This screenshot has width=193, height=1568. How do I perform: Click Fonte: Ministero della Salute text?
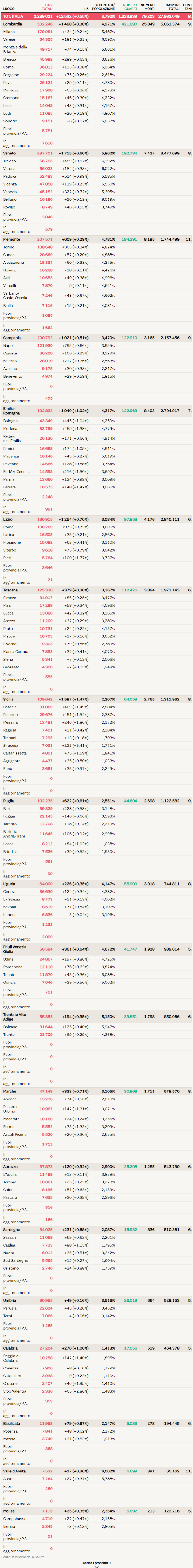tap(23, 1556)
